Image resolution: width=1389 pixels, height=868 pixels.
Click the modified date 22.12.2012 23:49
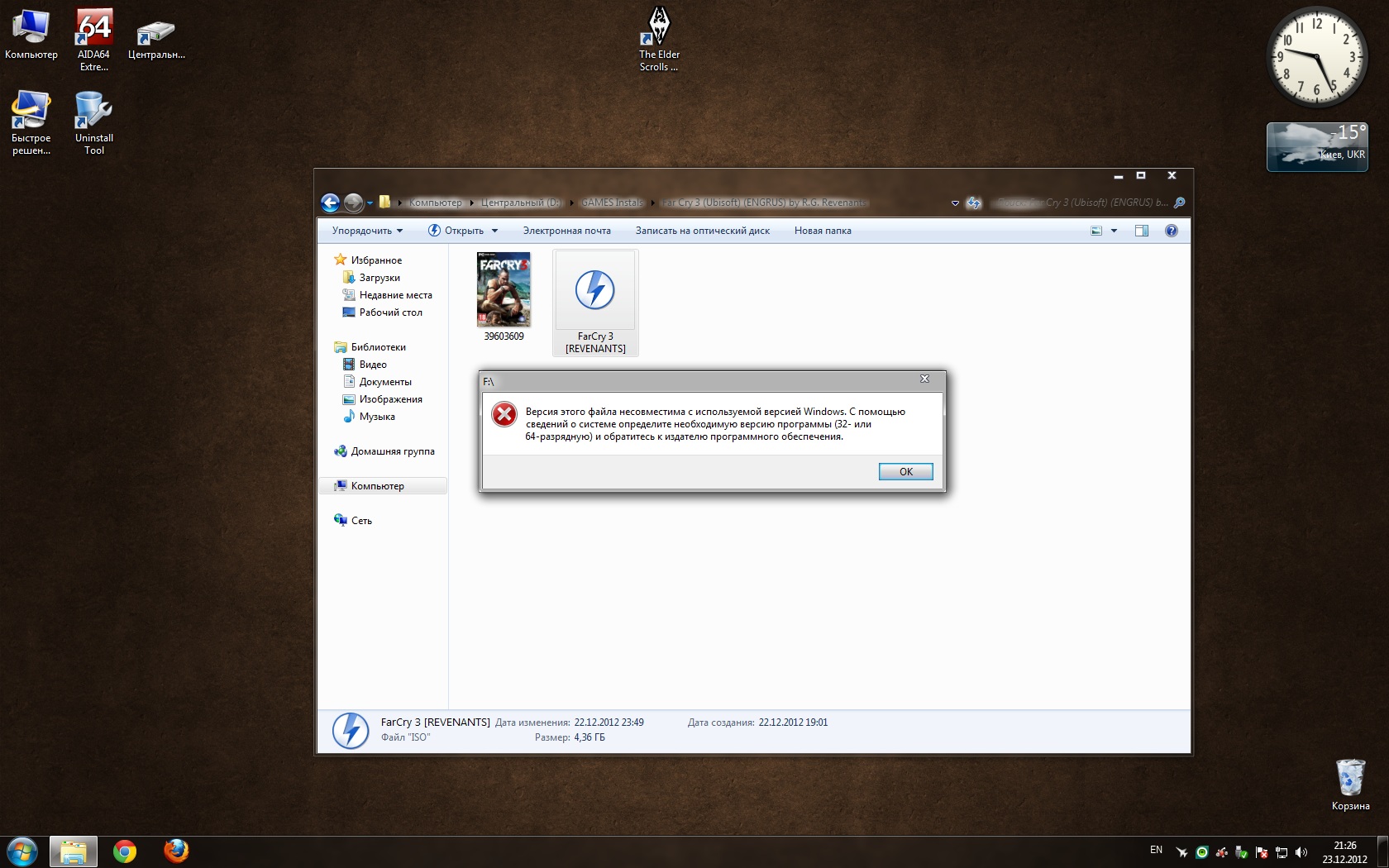pyautogui.click(x=609, y=723)
